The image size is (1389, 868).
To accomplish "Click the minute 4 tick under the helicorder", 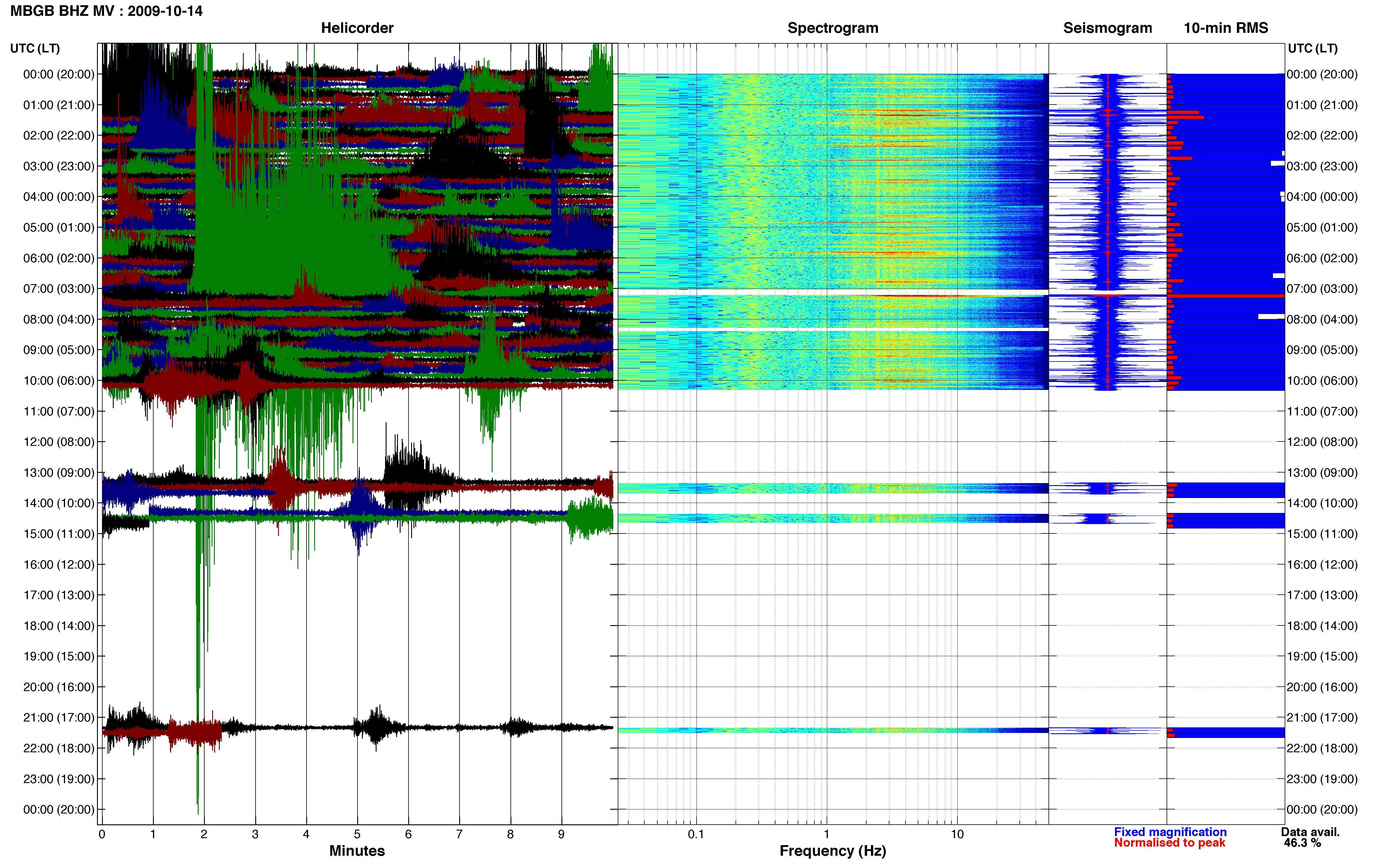I will (x=306, y=834).
